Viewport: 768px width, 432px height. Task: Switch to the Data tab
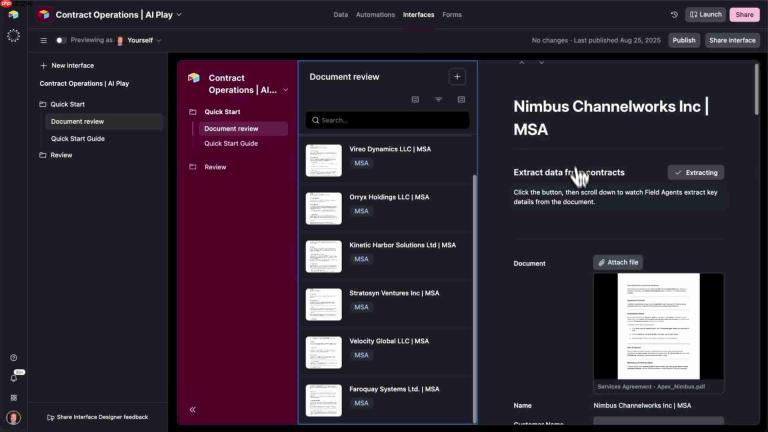coord(340,15)
